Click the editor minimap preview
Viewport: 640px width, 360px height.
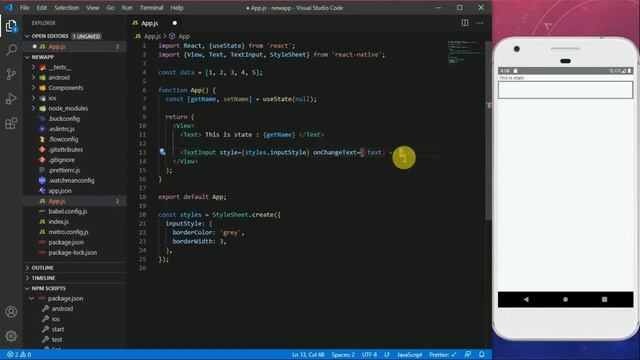pos(464,52)
